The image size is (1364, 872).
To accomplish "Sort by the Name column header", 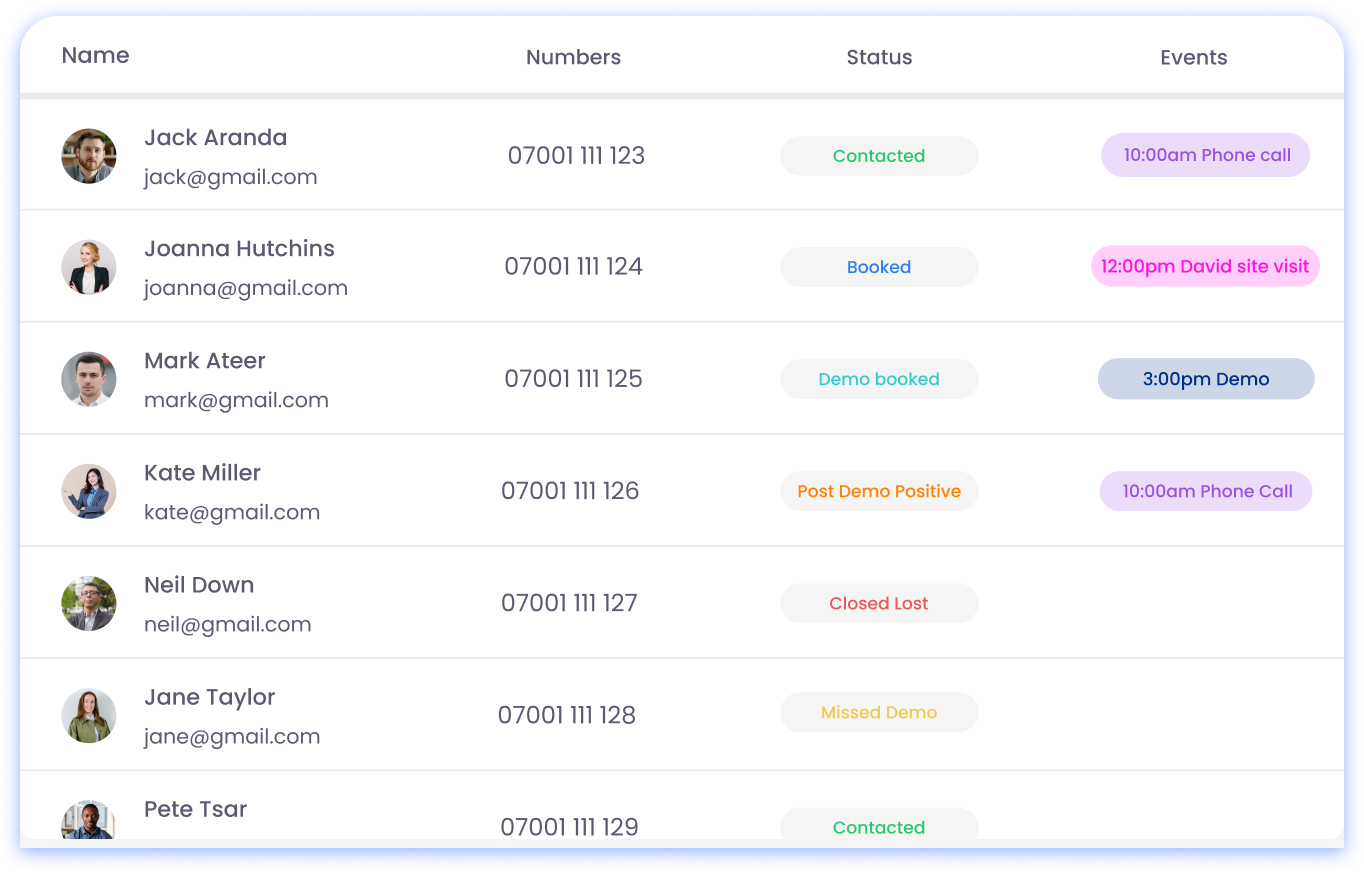I will coord(96,56).
